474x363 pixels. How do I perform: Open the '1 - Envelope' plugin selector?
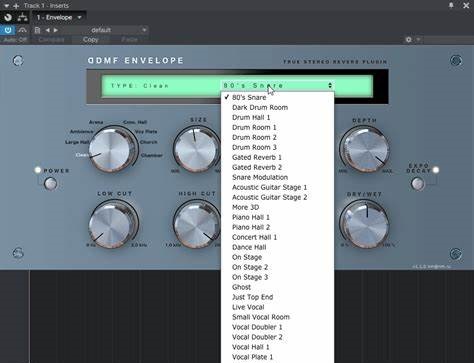pos(59,17)
